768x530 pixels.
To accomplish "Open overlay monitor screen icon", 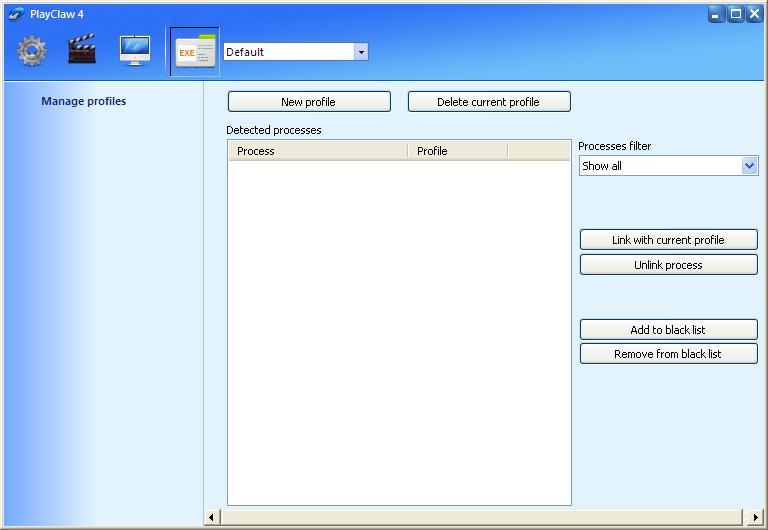I will pos(135,50).
